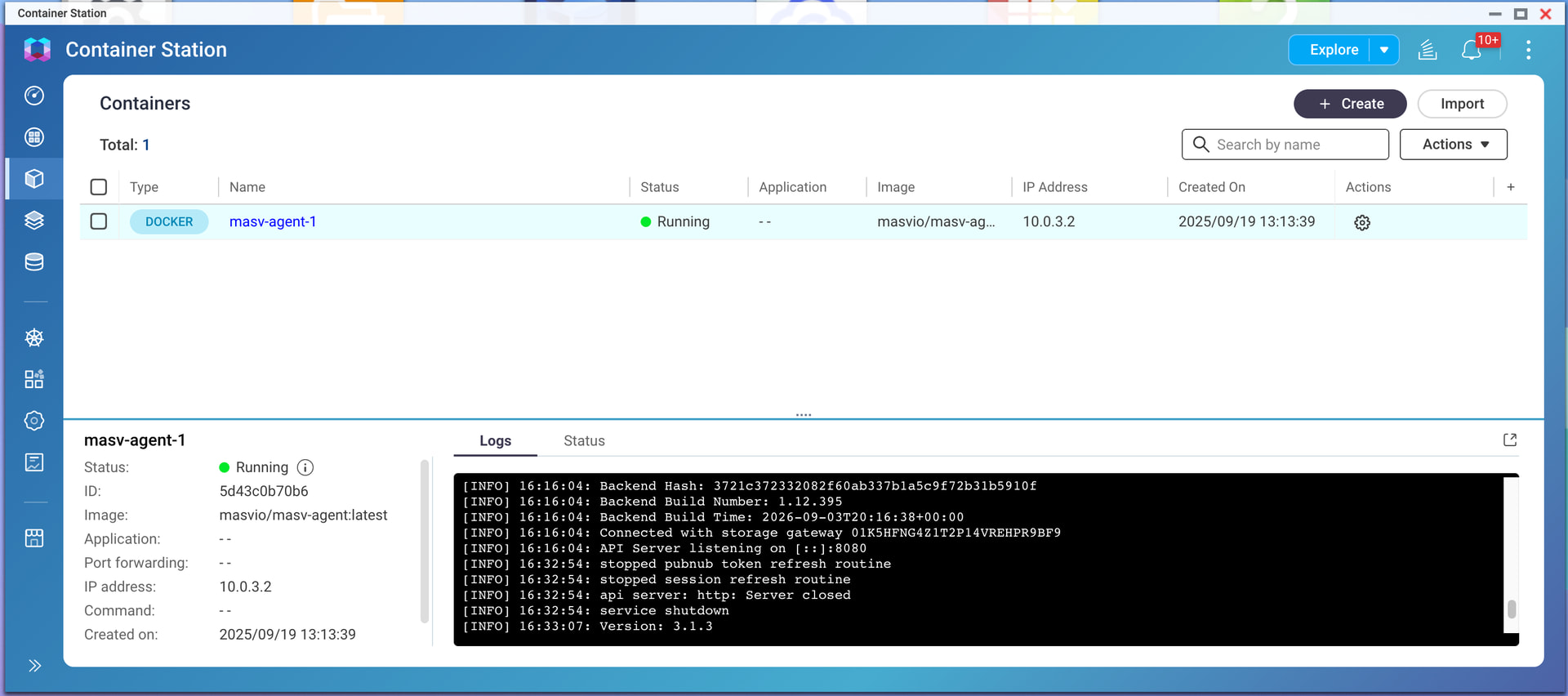Expand the sidebar with the double chevron
1568x696 pixels.
pyautogui.click(x=34, y=666)
